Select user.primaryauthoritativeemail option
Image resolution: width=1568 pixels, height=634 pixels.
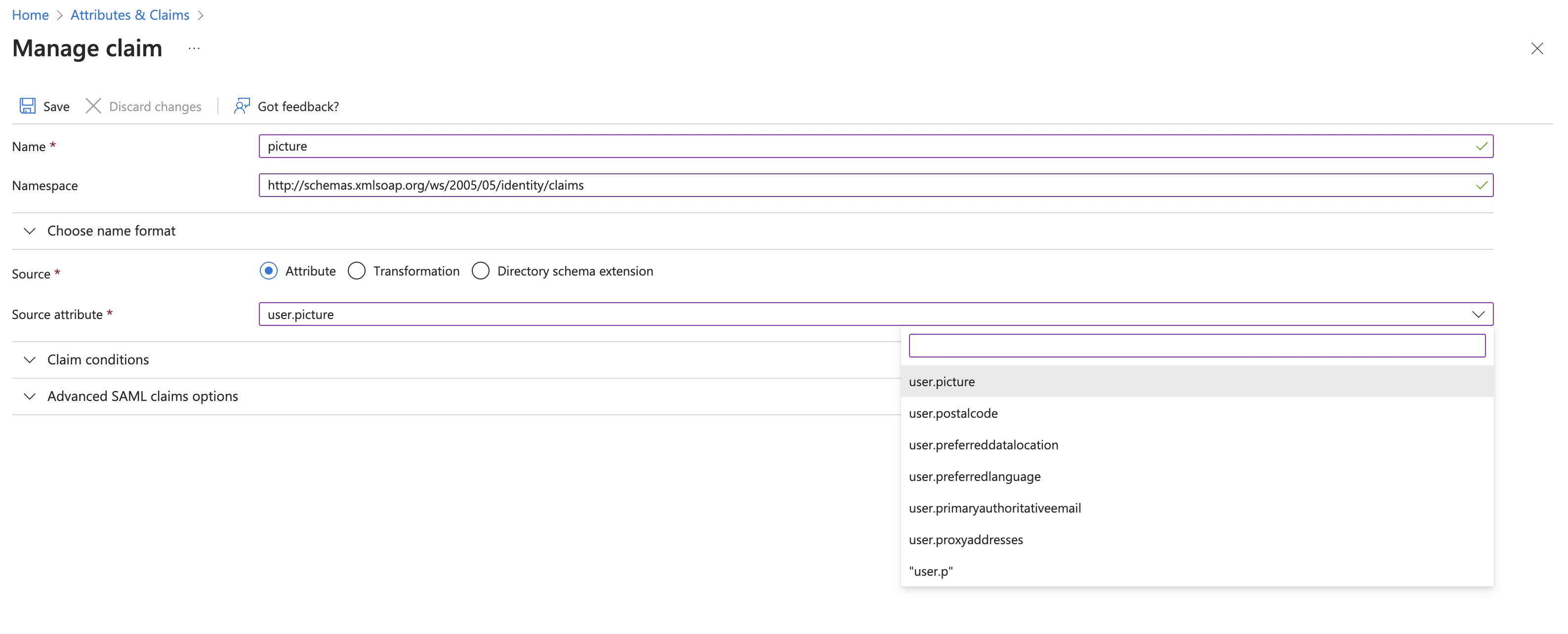coord(994,508)
